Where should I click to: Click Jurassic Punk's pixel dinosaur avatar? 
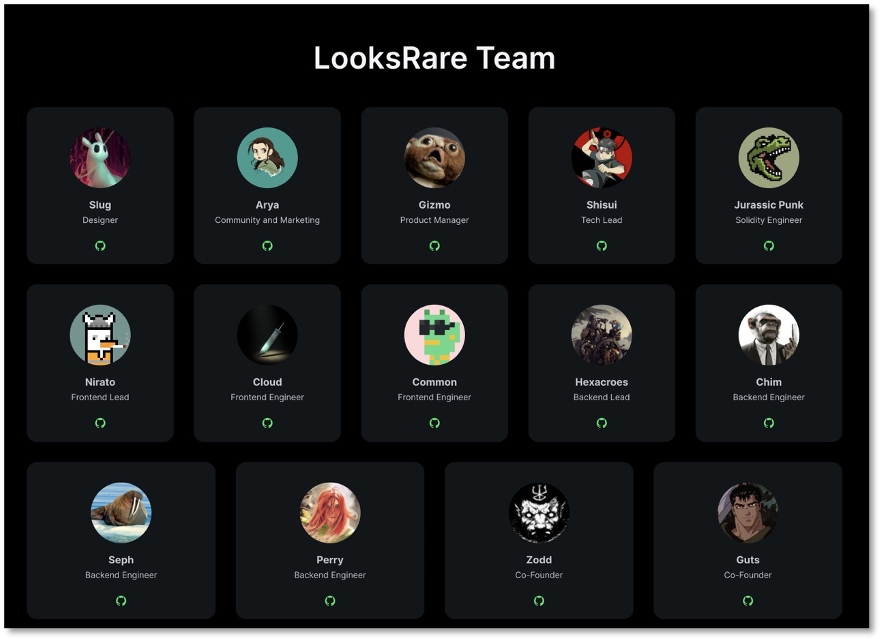[769, 157]
